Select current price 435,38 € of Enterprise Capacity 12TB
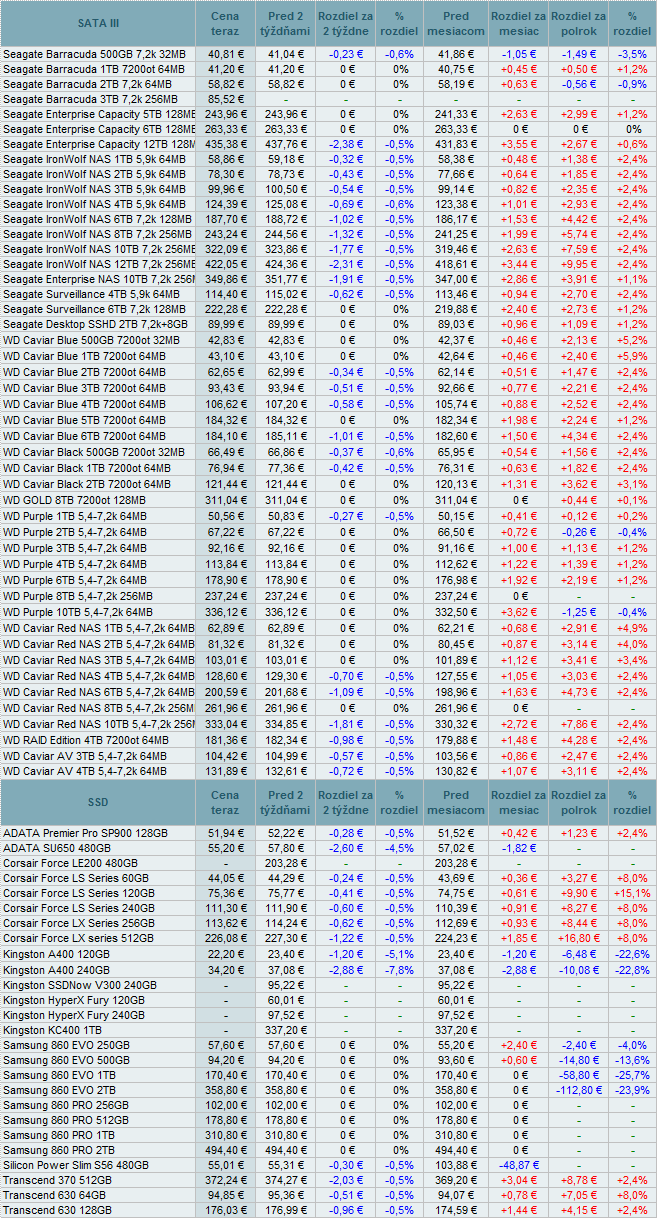This screenshot has height=1218, width=657. coord(225,144)
